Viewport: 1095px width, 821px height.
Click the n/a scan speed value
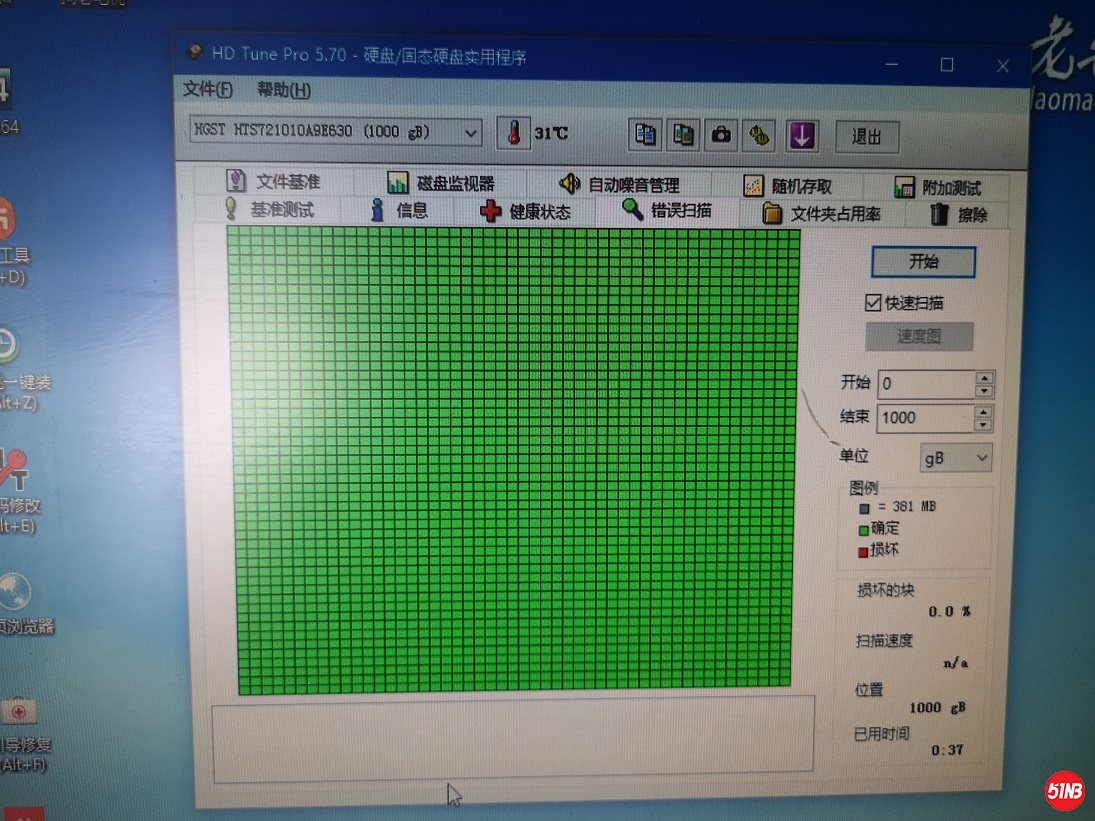click(955, 663)
